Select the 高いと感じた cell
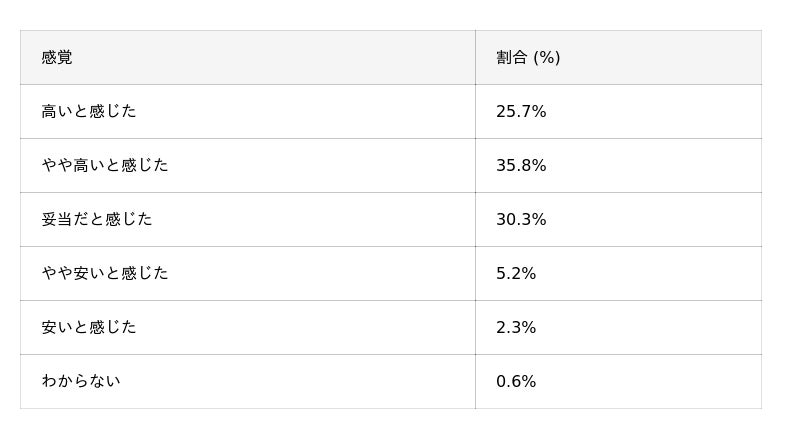This screenshot has width=800, height=439. (x=89, y=112)
